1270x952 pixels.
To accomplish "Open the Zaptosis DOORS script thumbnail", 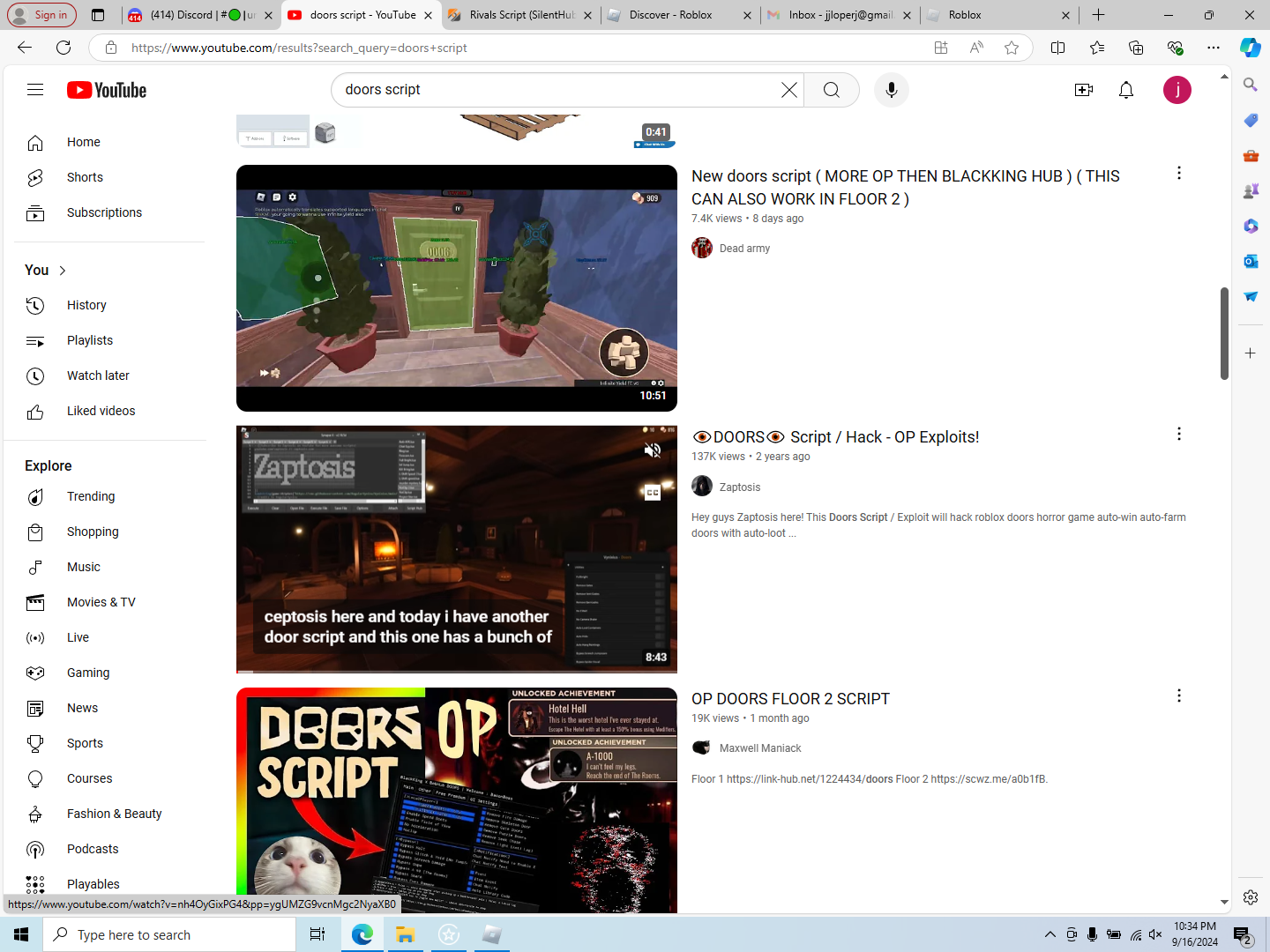I will 457,549.
